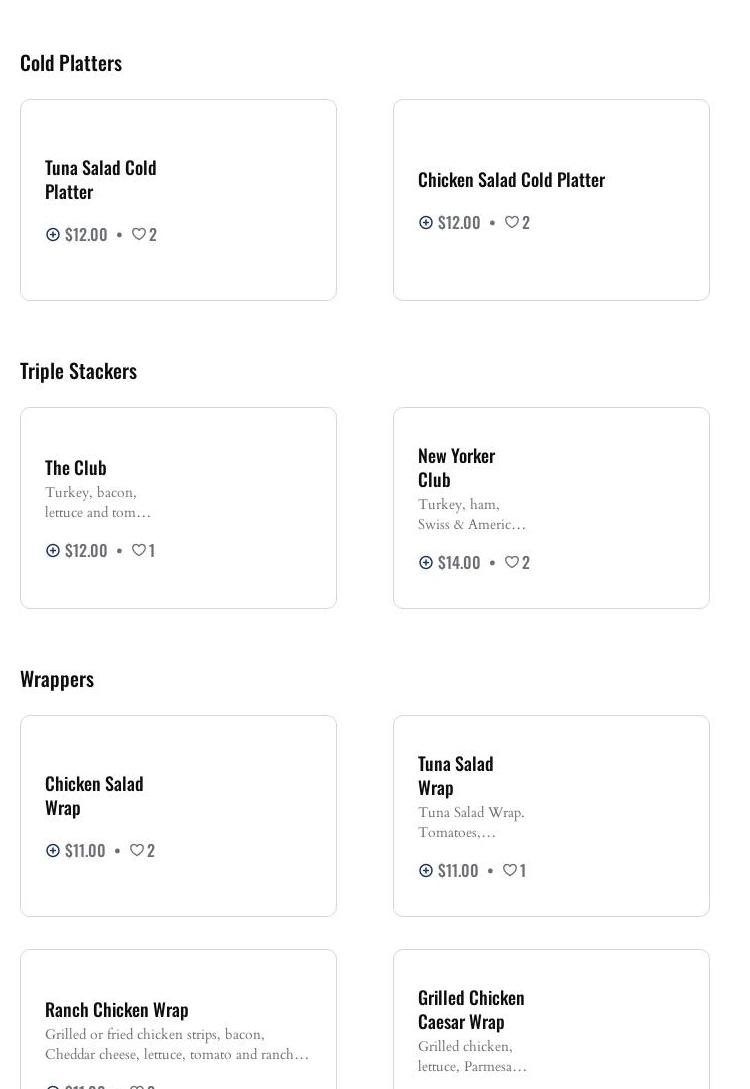Select the Wrappers section heading
The image size is (750, 1089).
[57, 678]
